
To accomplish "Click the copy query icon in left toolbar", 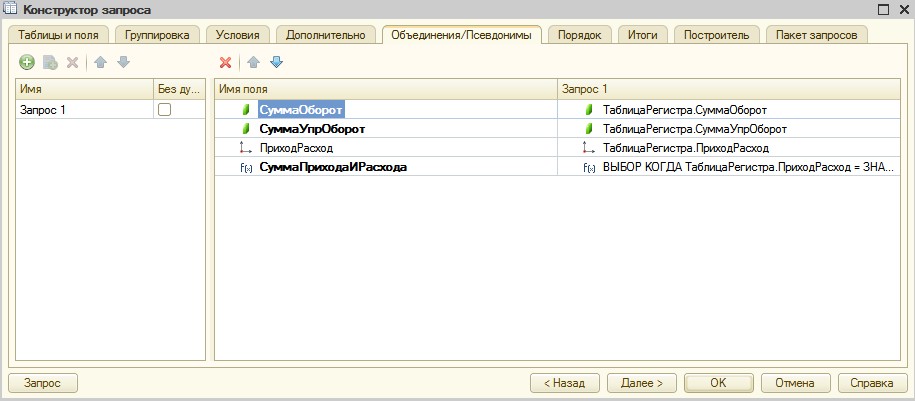I will coord(50,62).
